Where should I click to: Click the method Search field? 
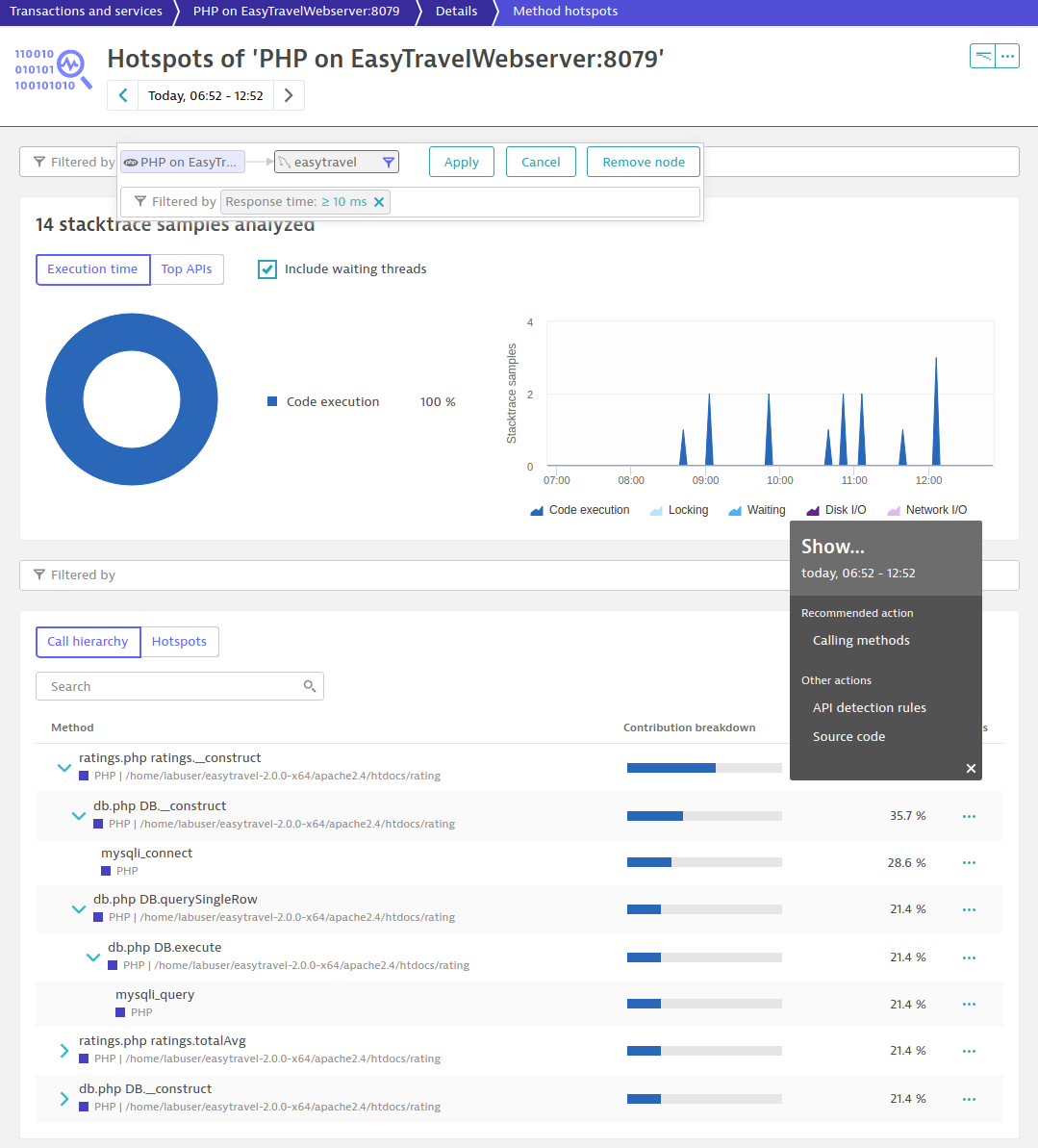[x=173, y=686]
